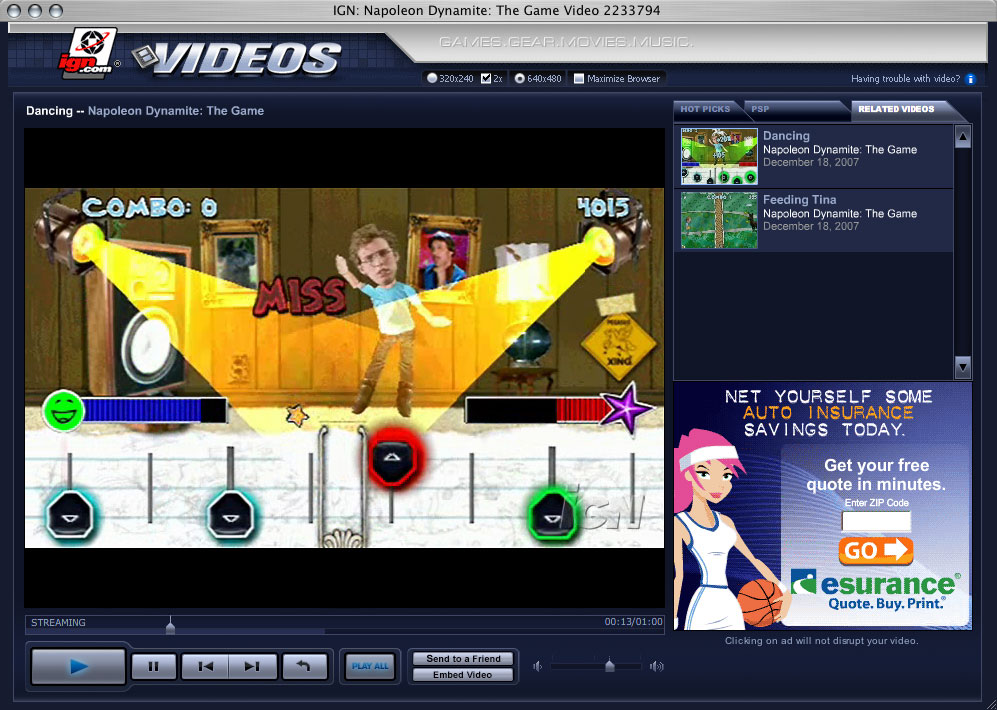This screenshot has width=997, height=710.
Task: Skip to previous video track
Action: (205, 666)
